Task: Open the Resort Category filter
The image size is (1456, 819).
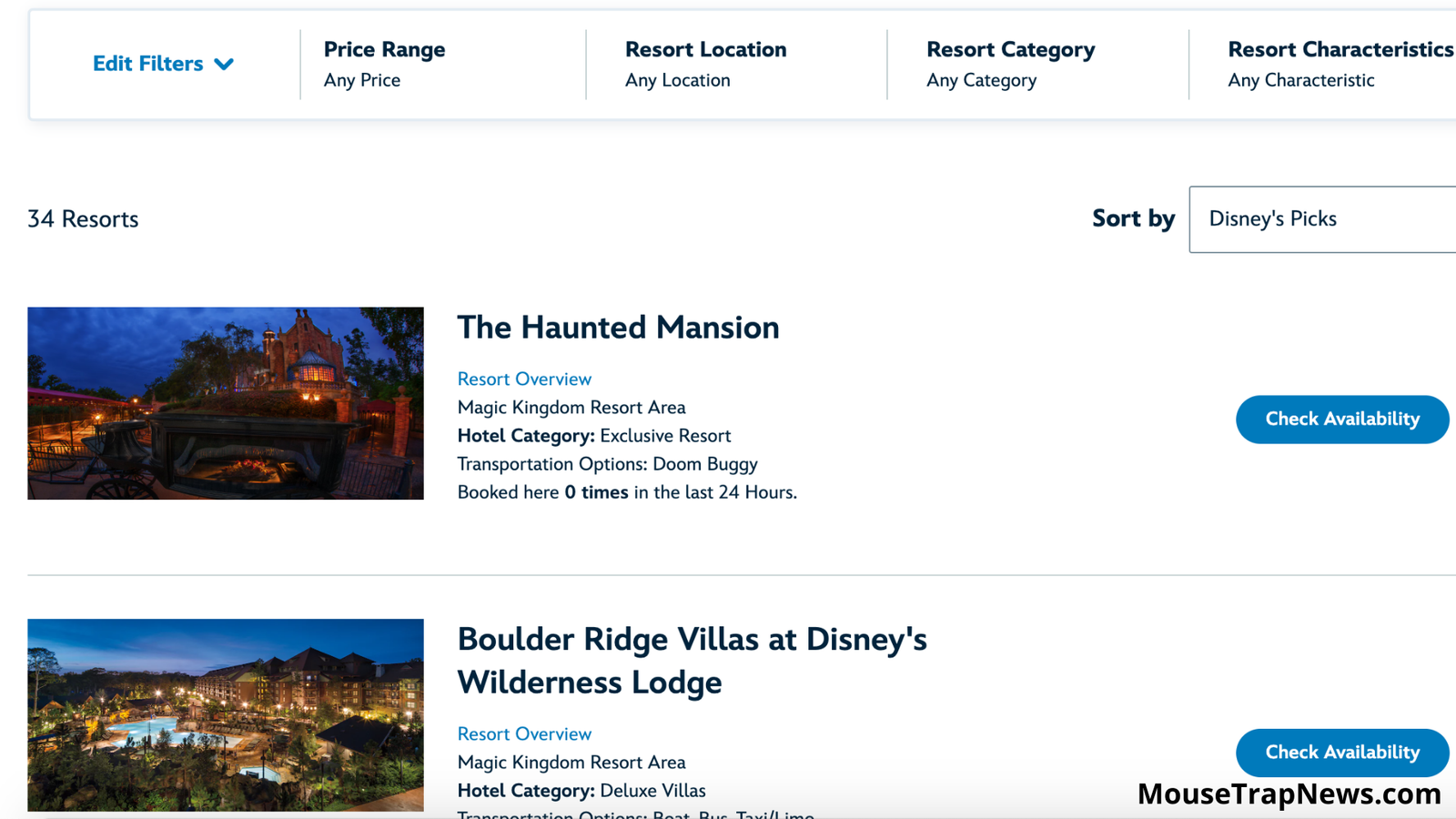Action: pos(1011,64)
